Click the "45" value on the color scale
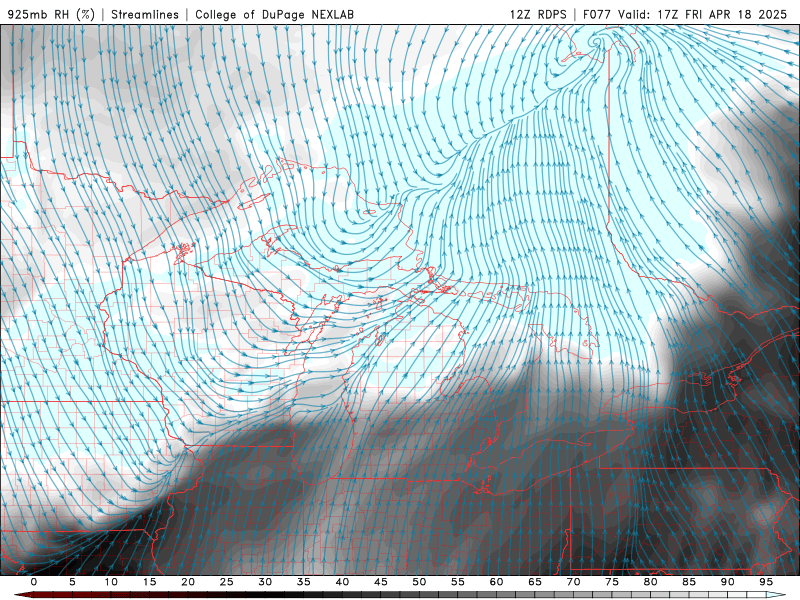The height and width of the screenshot is (600, 800). coord(381,582)
